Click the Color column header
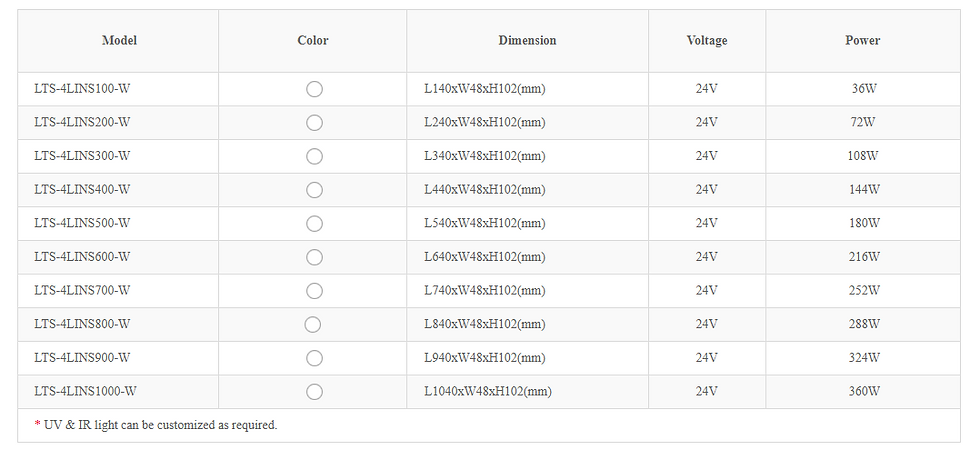 coord(313,41)
